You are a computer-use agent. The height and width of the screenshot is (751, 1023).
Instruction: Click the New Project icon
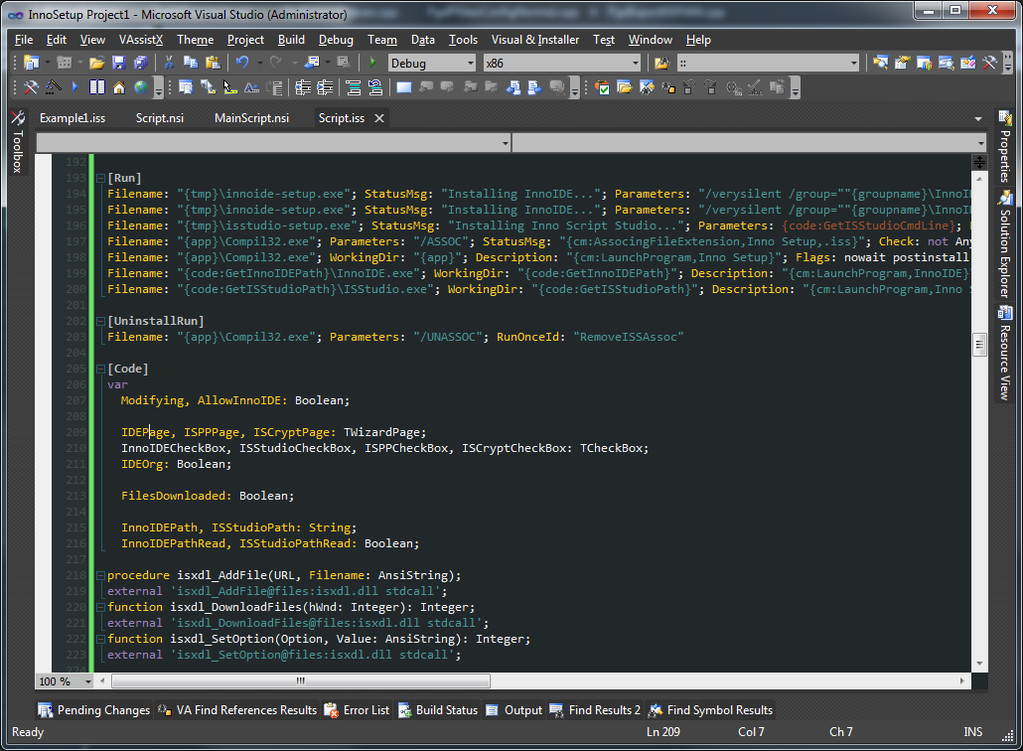(31, 63)
